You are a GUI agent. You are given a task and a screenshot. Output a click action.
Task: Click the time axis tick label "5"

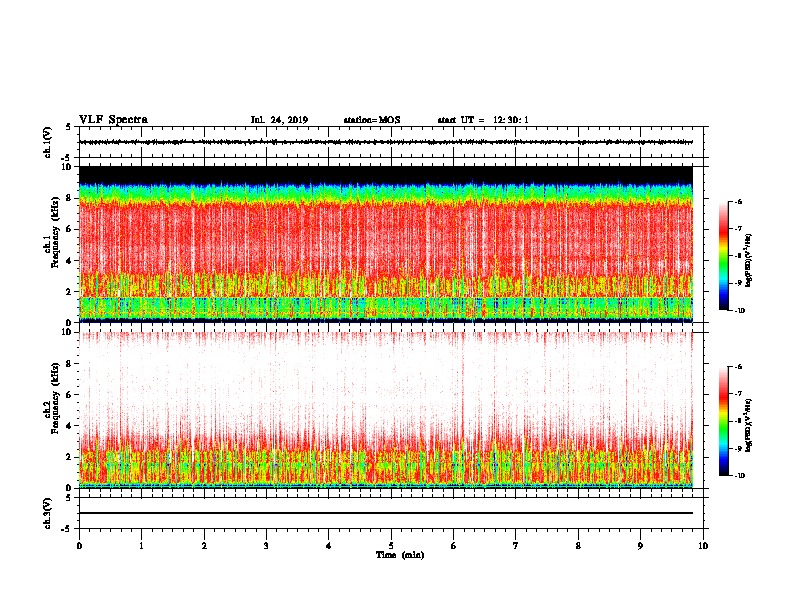pos(391,546)
